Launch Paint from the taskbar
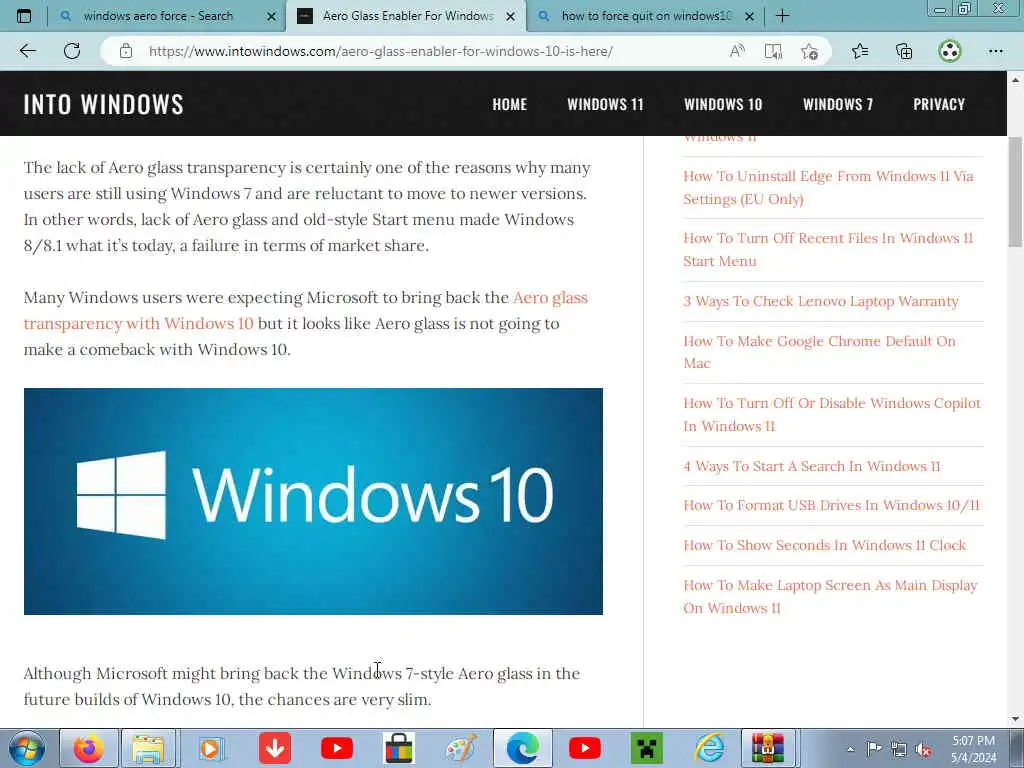Screen dimensions: 1024x768 coord(461,748)
